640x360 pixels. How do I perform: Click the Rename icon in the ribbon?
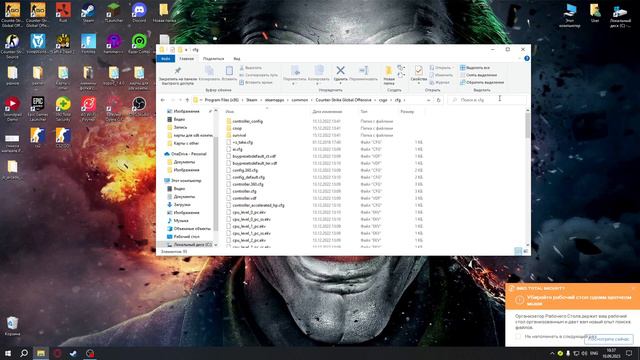[x=363, y=70]
